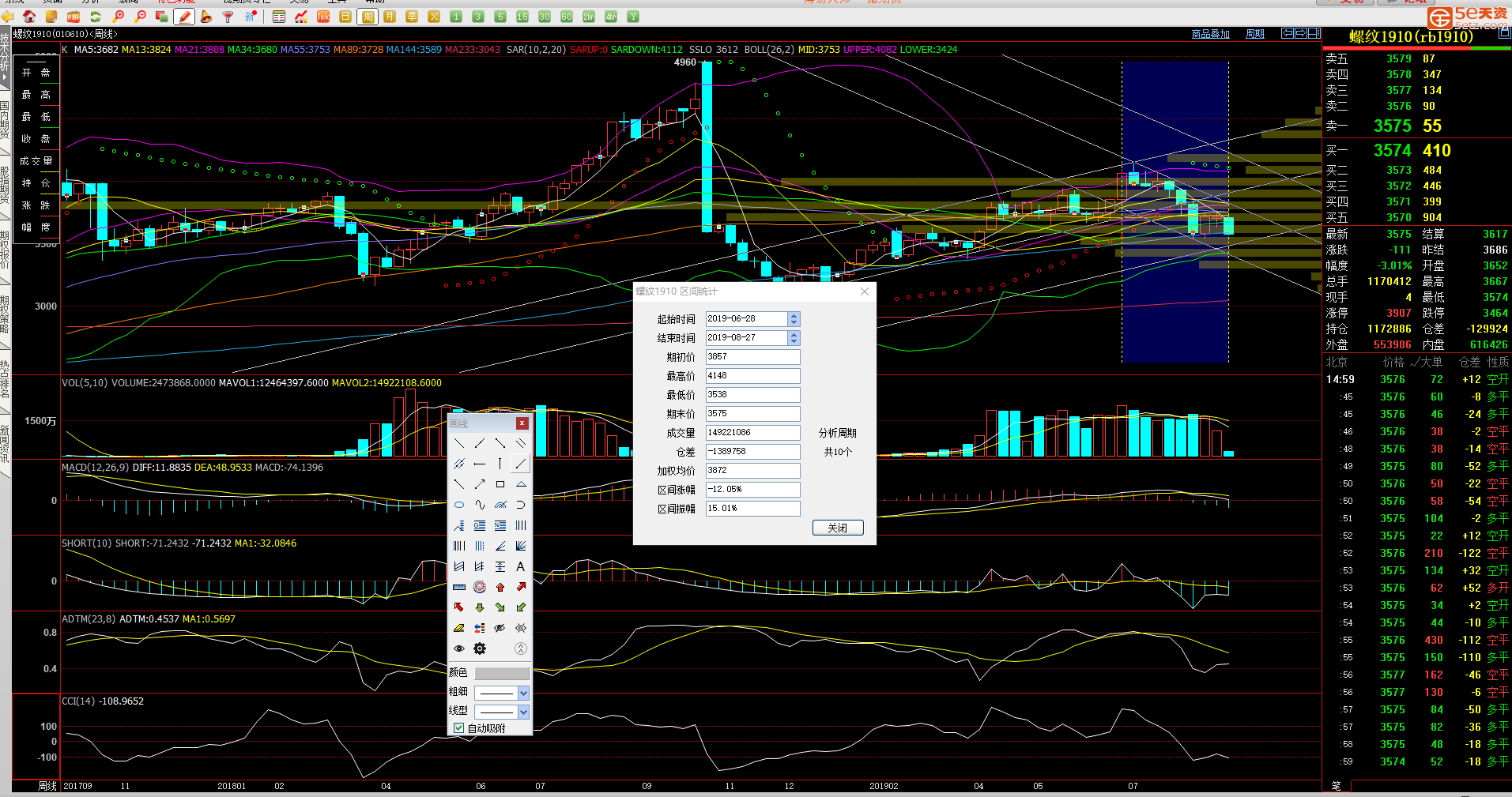Step the 起始时间 start date up
The image size is (1512, 797).
tap(794, 315)
